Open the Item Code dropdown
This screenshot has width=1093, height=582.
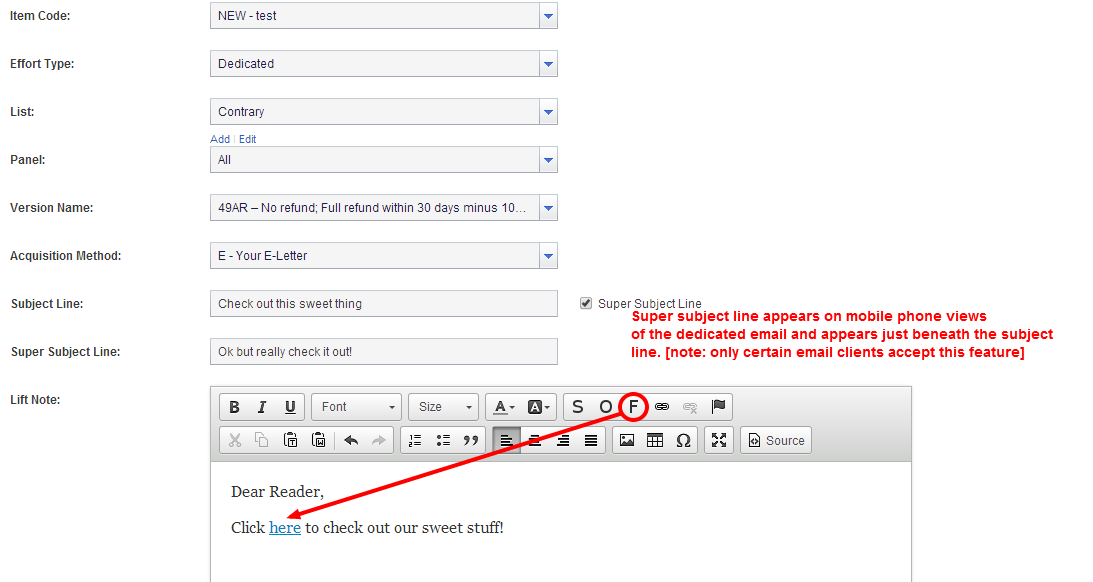click(x=549, y=16)
